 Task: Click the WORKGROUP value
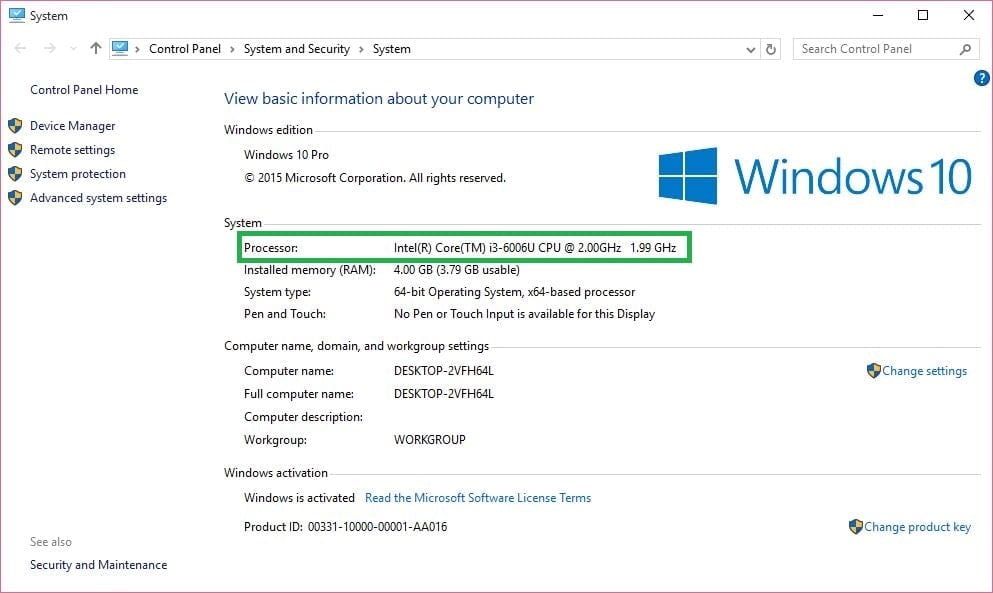click(429, 440)
